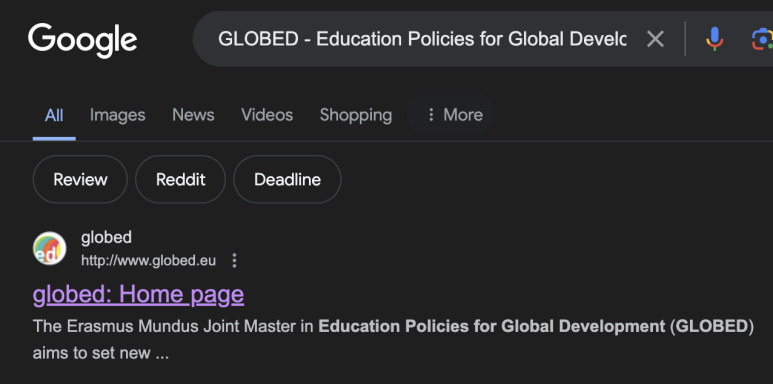Click the globed site name label

coord(106,238)
